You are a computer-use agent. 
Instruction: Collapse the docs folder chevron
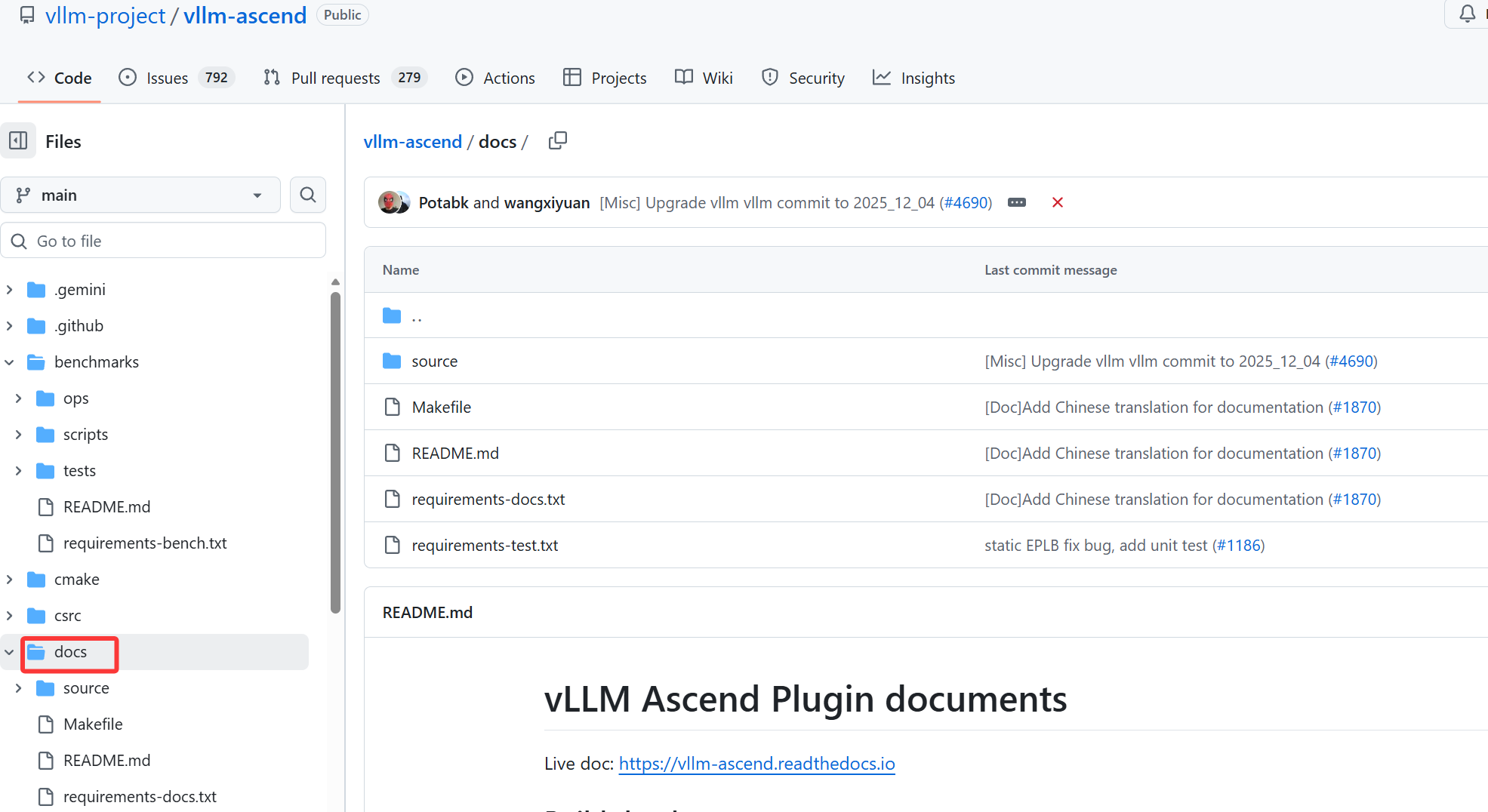point(9,652)
